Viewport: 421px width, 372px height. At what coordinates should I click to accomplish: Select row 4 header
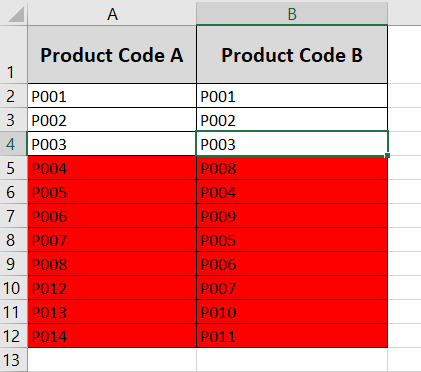13,144
